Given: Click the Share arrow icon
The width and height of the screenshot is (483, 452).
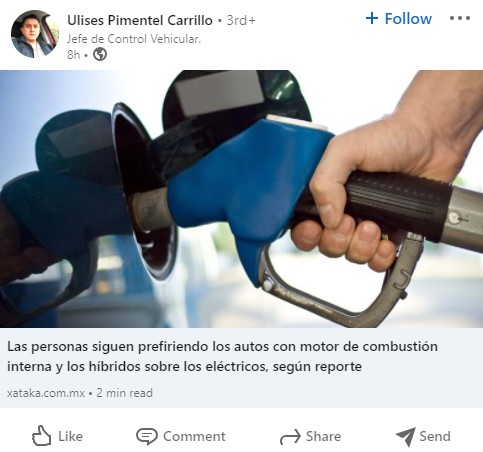Looking at the screenshot, I should click(x=290, y=437).
